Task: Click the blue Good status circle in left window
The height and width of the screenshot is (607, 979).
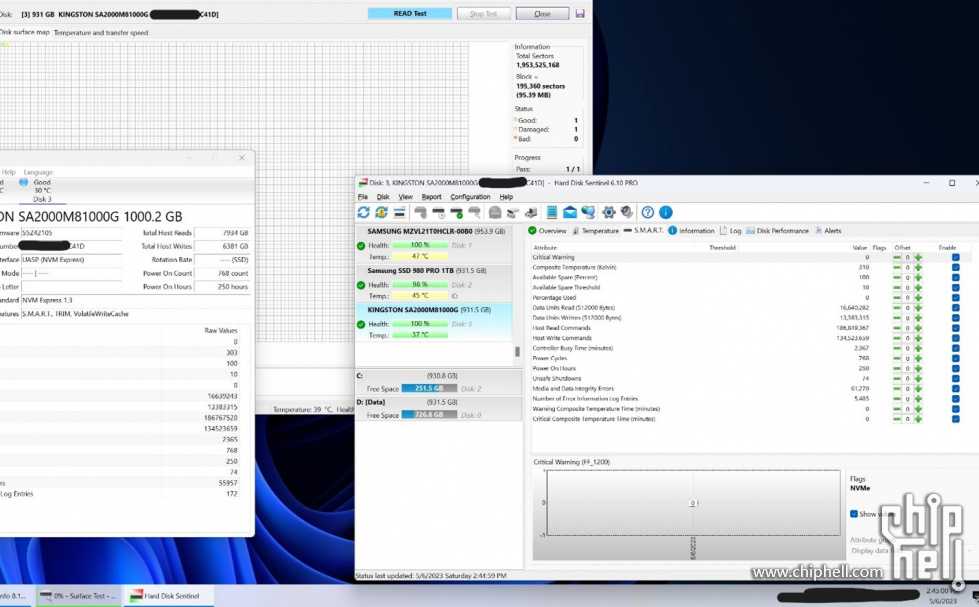Action: (24, 182)
